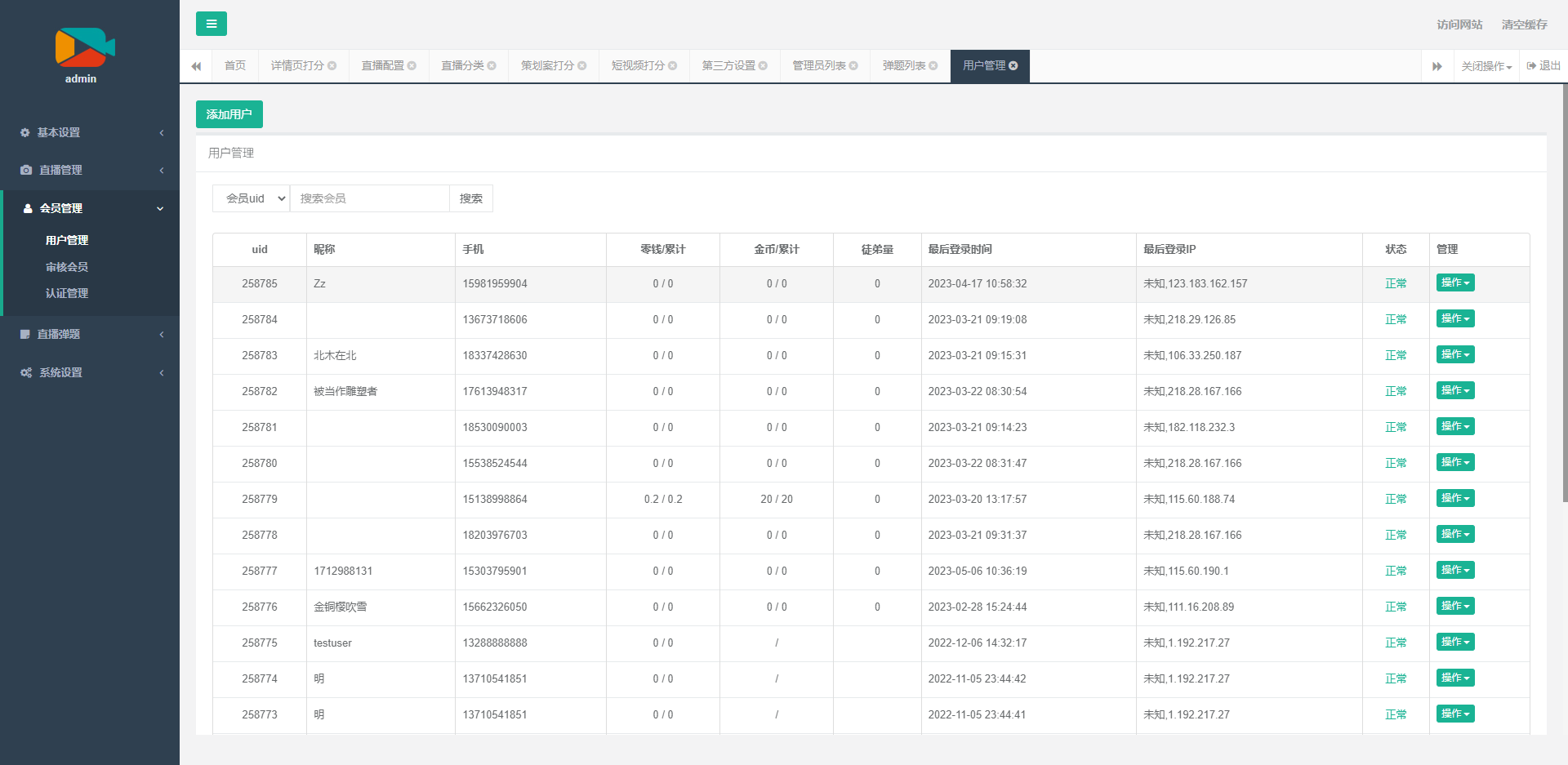1568x765 pixels.
Task: Open 操作 dropdown for uid 258785
Action: pos(1455,282)
